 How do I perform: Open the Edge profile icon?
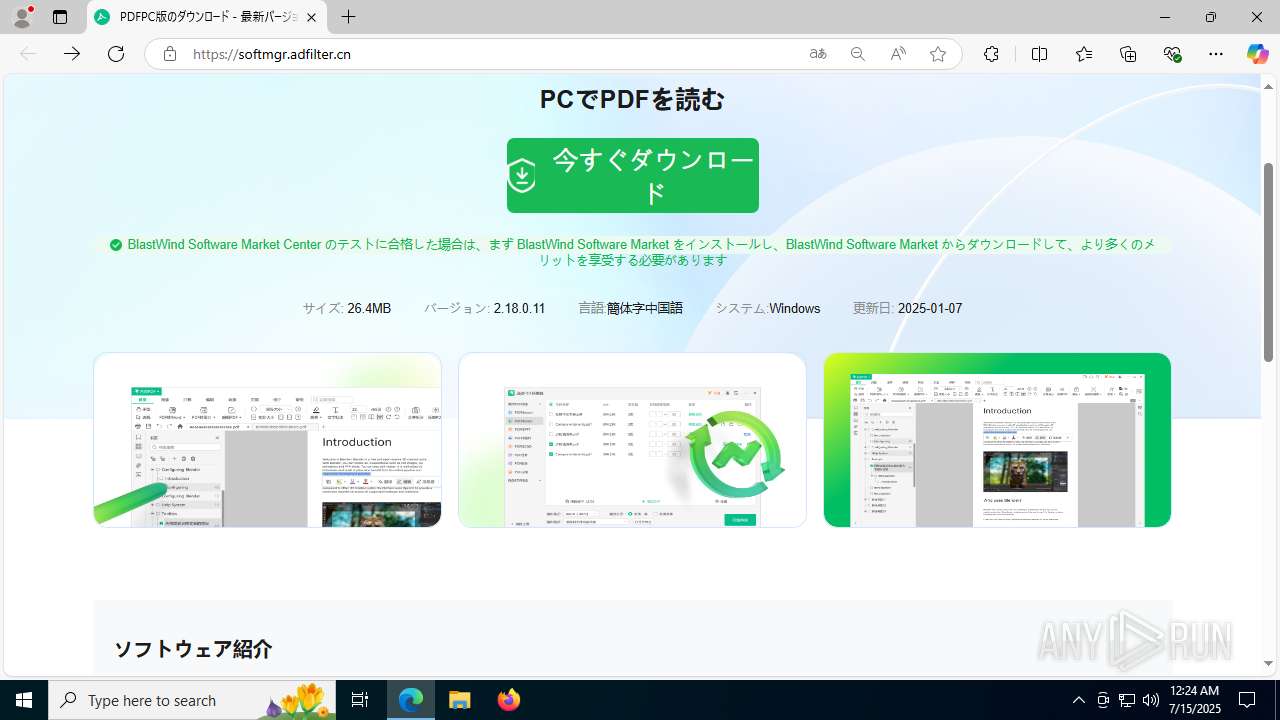pos(22,17)
